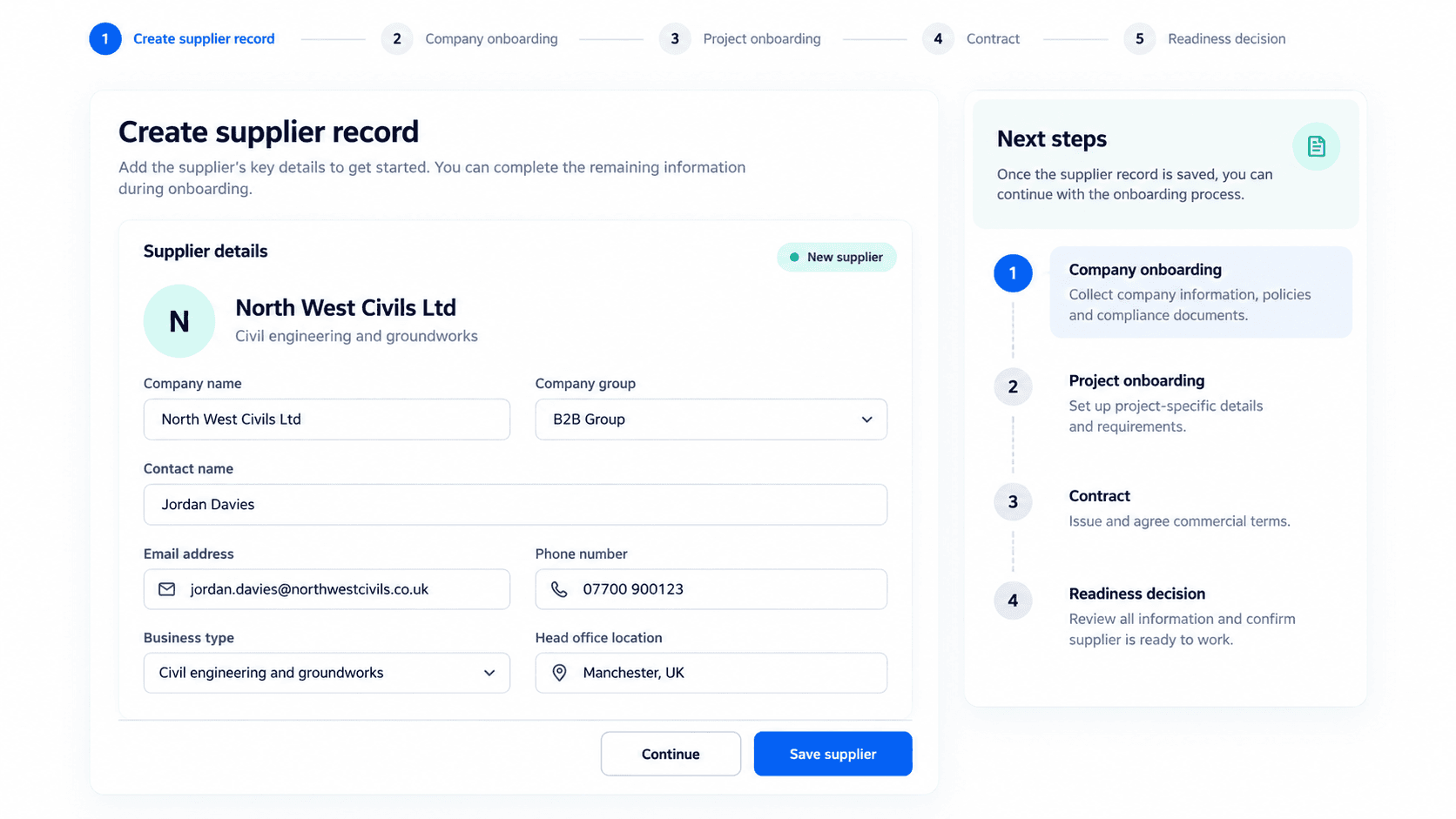Click the N avatar for North West Civils
Image resolution: width=1456 pixels, height=819 pixels.
point(179,321)
